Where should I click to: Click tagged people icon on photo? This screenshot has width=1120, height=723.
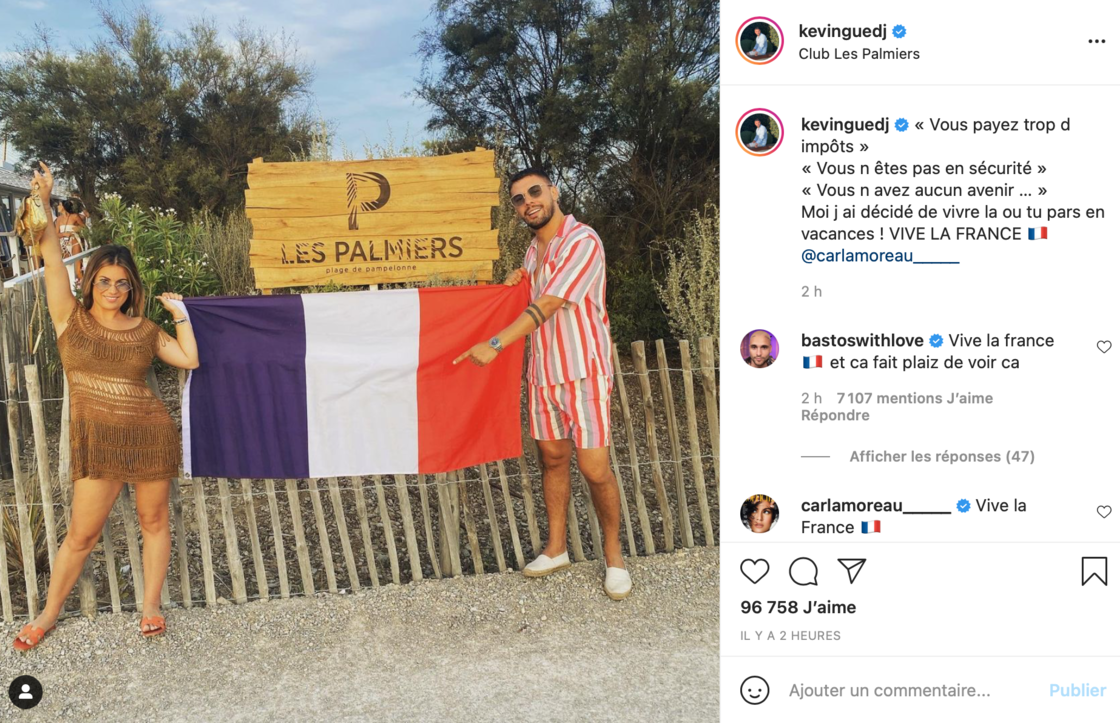(x=26, y=692)
